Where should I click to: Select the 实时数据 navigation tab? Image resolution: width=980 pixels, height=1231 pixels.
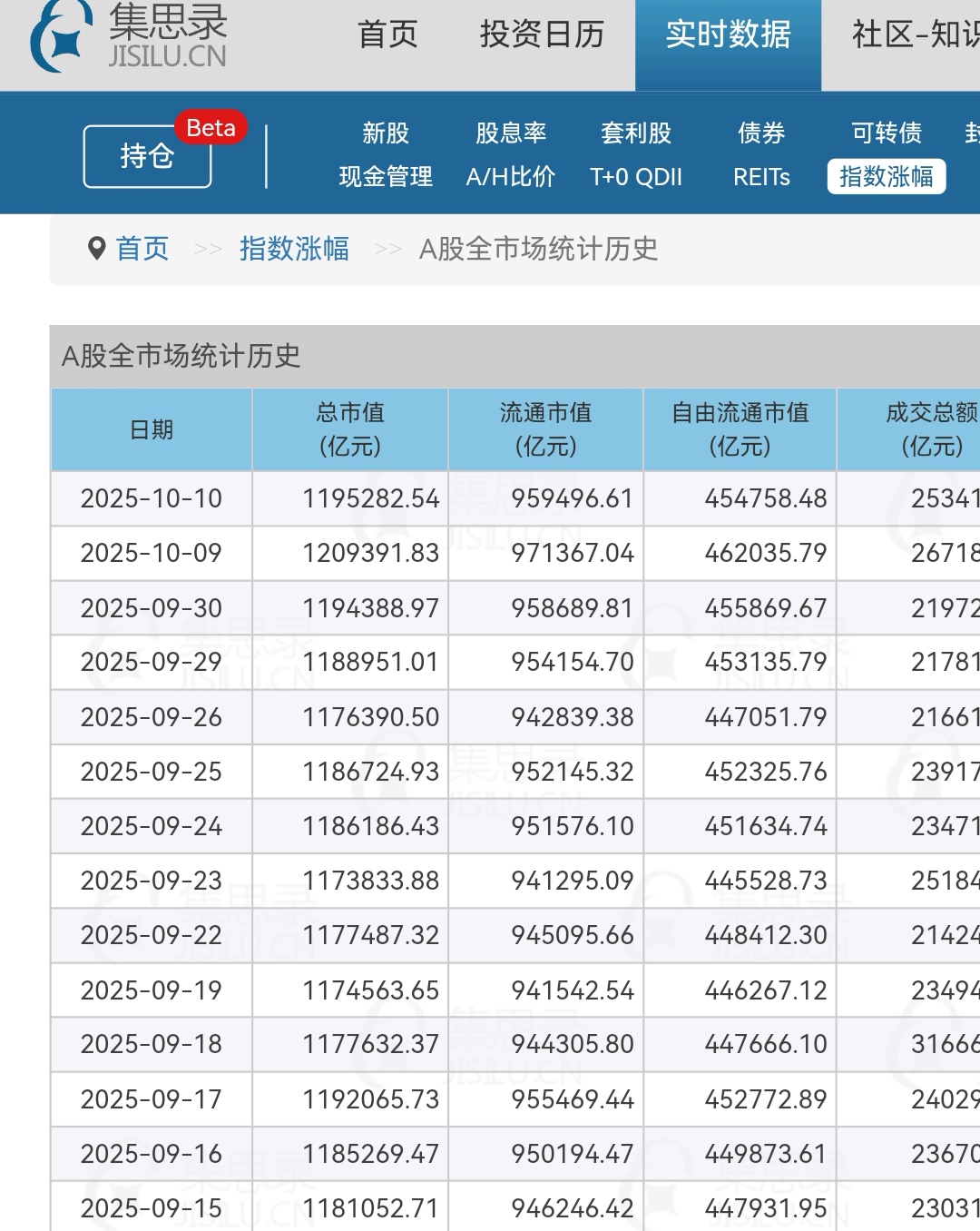[728, 34]
